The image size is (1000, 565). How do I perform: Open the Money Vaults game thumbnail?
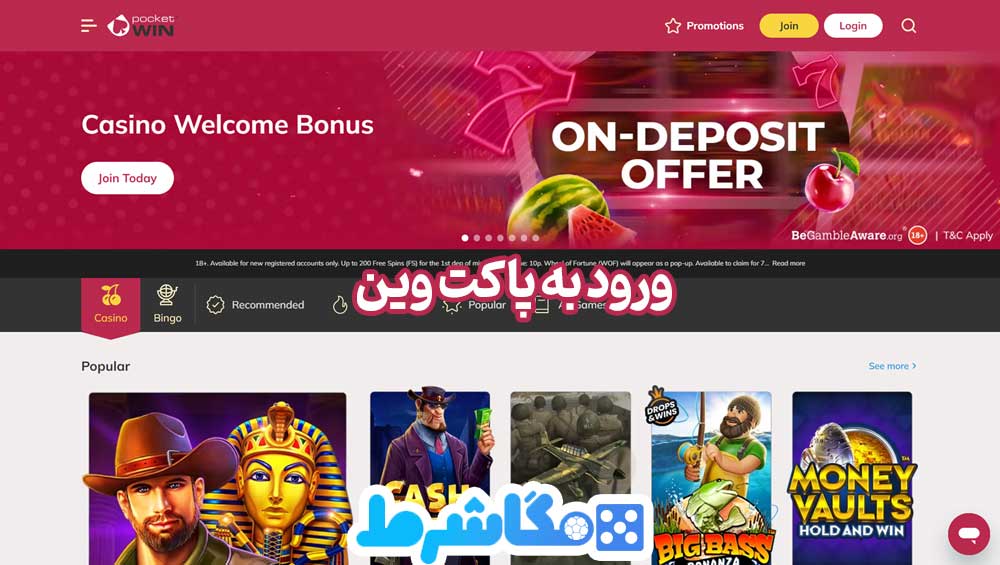[x=852, y=478]
